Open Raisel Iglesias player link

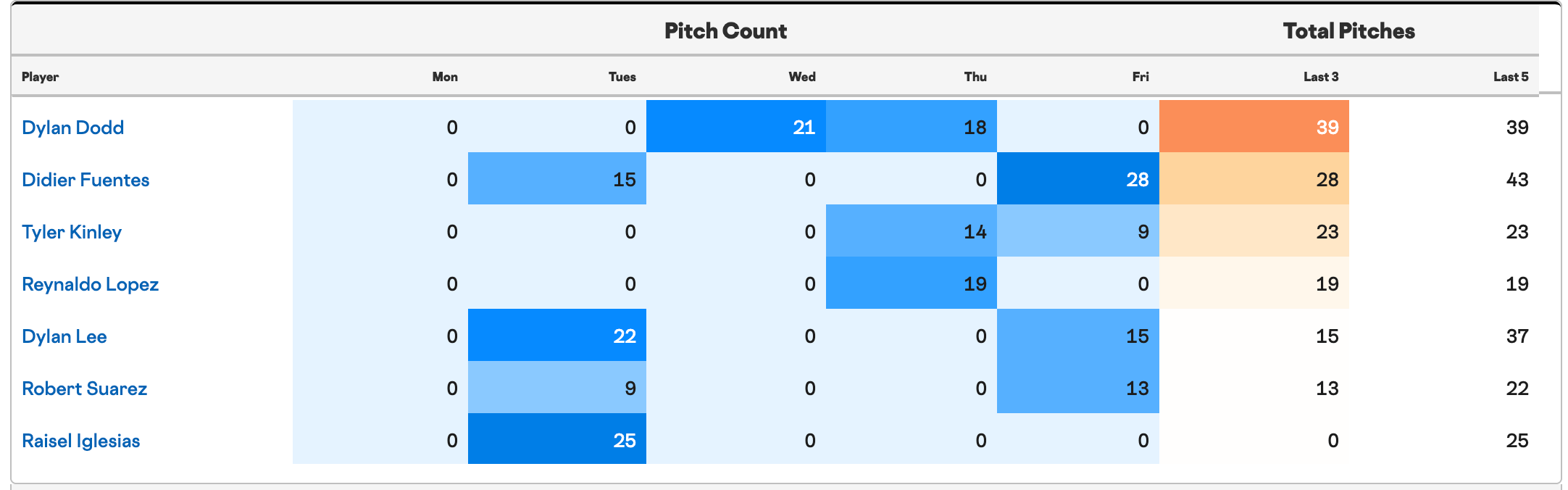pos(81,441)
